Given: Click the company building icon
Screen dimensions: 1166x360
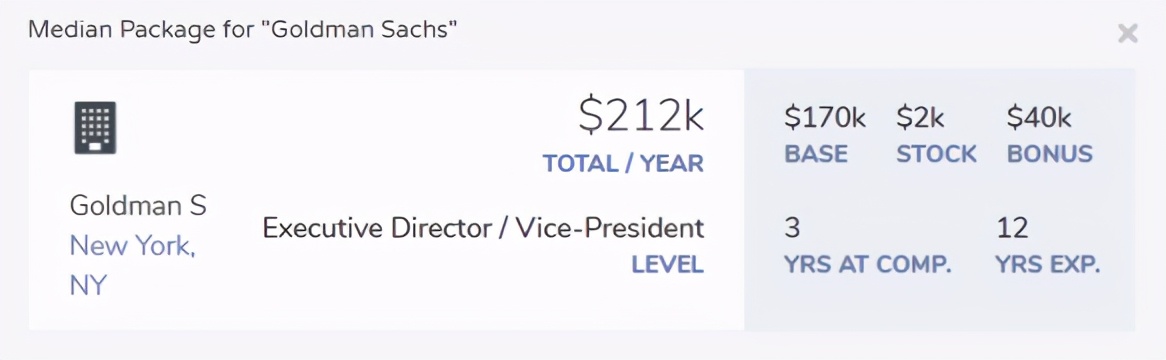Looking at the screenshot, I should tap(95, 128).
